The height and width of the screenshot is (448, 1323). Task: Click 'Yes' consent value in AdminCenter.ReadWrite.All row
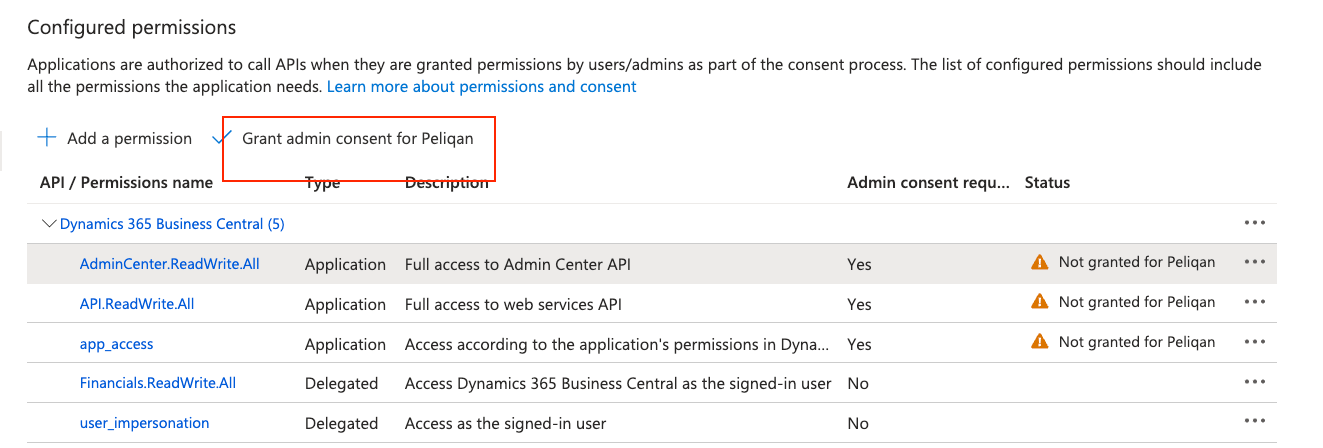(x=859, y=265)
